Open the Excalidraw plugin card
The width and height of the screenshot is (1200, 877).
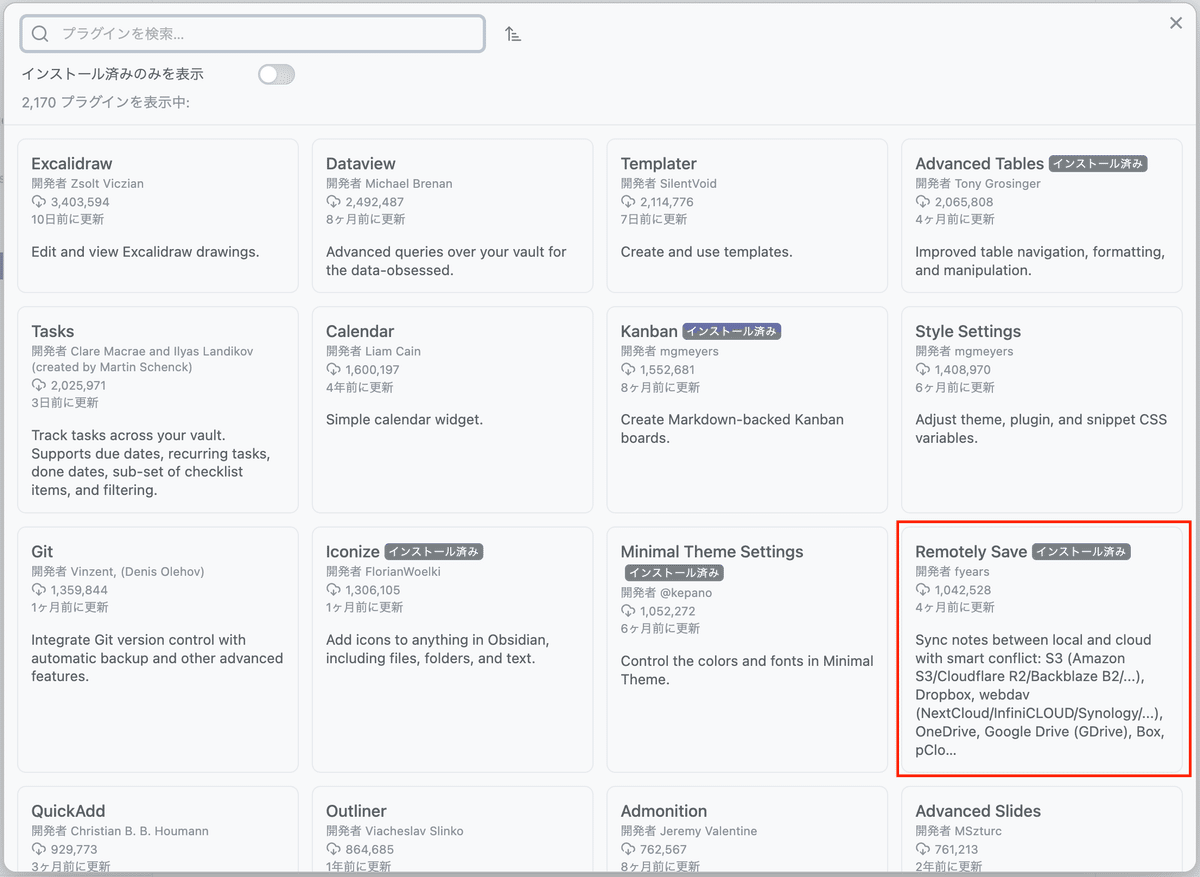click(x=158, y=215)
